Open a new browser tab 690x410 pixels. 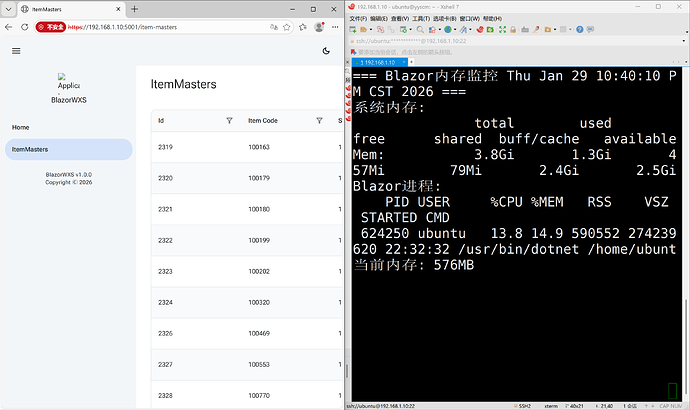[x=135, y=8]
